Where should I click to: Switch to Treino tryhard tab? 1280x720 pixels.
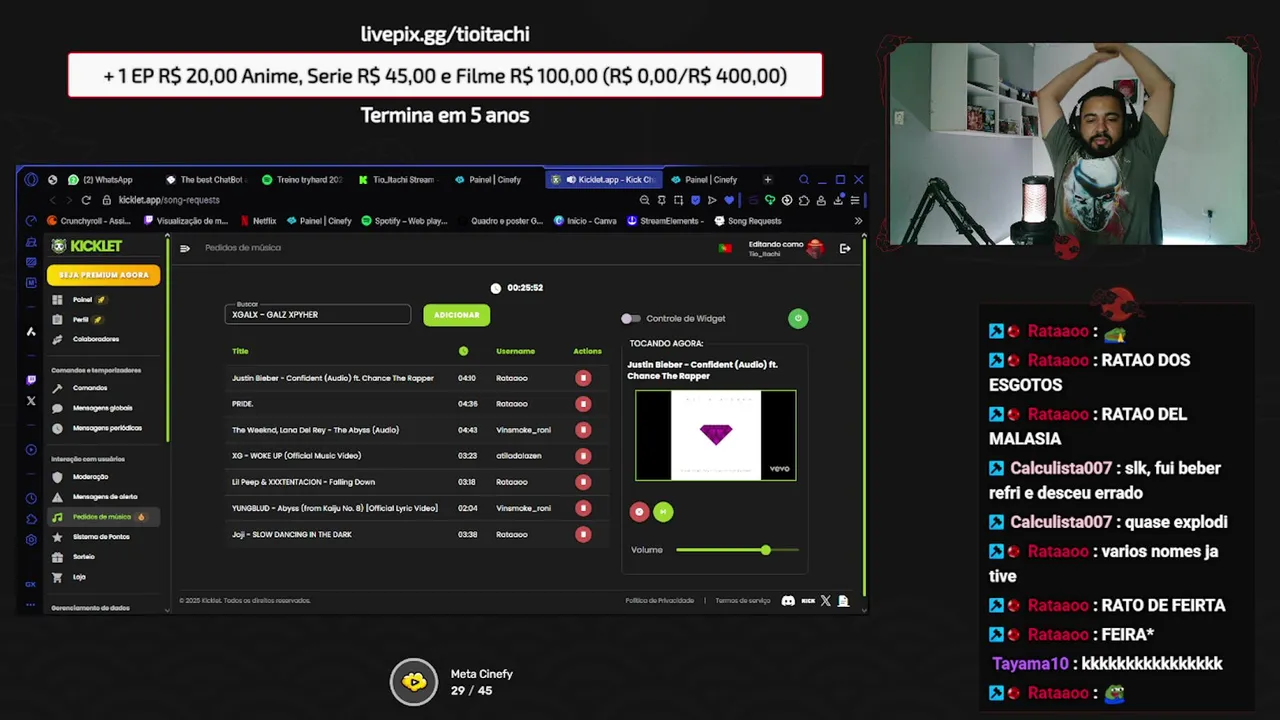(x=302, y=180)
